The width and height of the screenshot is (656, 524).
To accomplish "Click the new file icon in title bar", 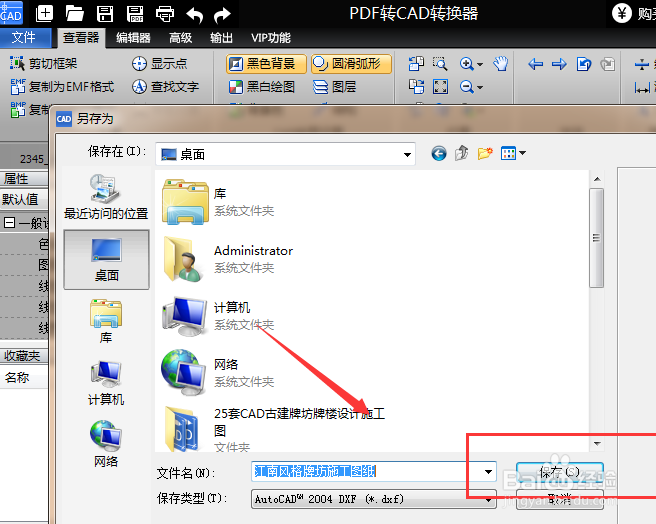I will coord(44,14).
